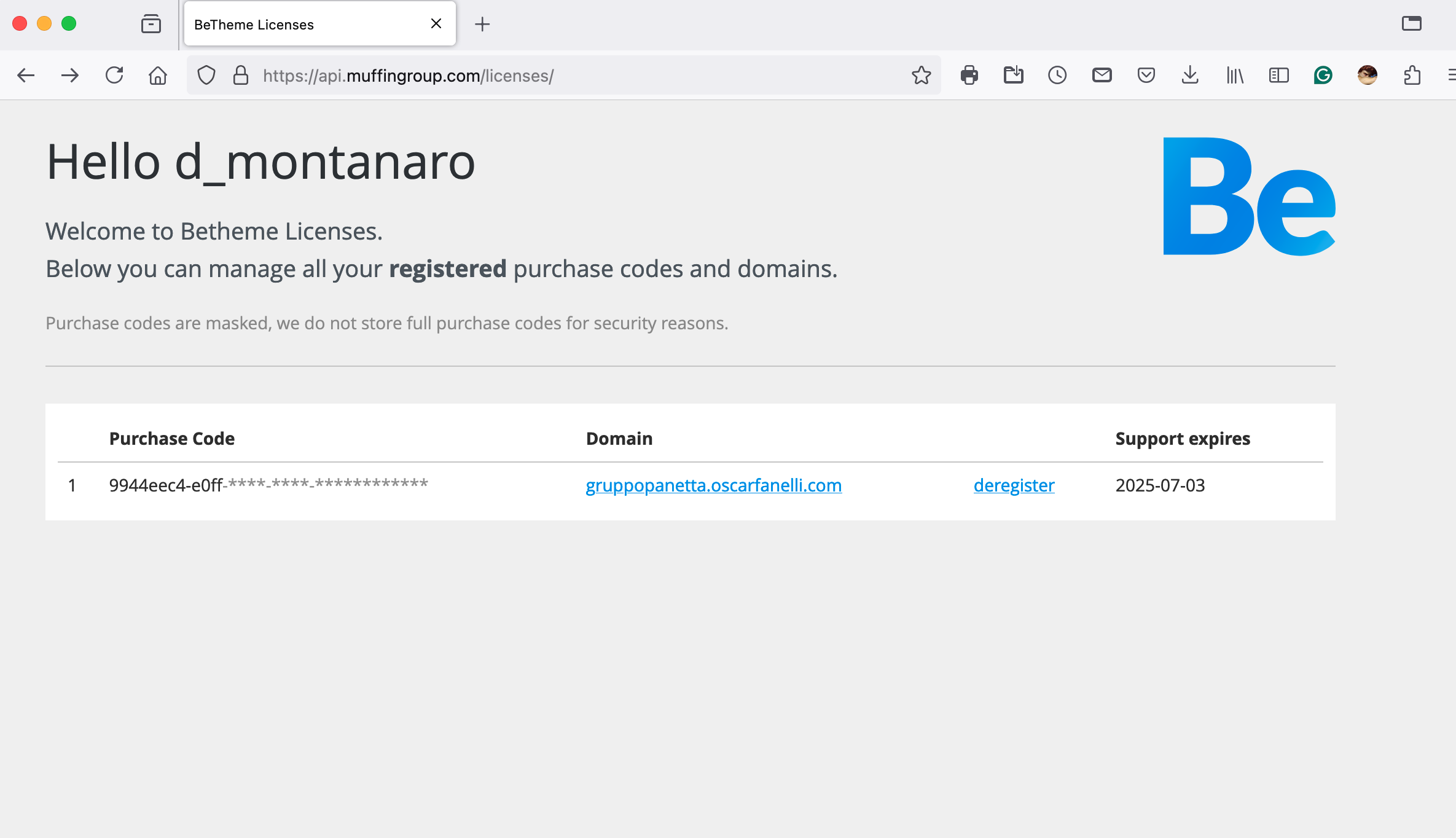Image resolution: width=1456 pixels, height=838 pixels.
Task: Toggle the sidebar view icon
Action: [1279, 76]
